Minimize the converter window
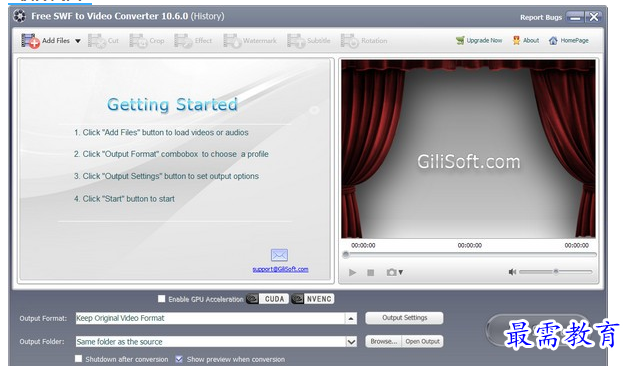 point(575,17)
